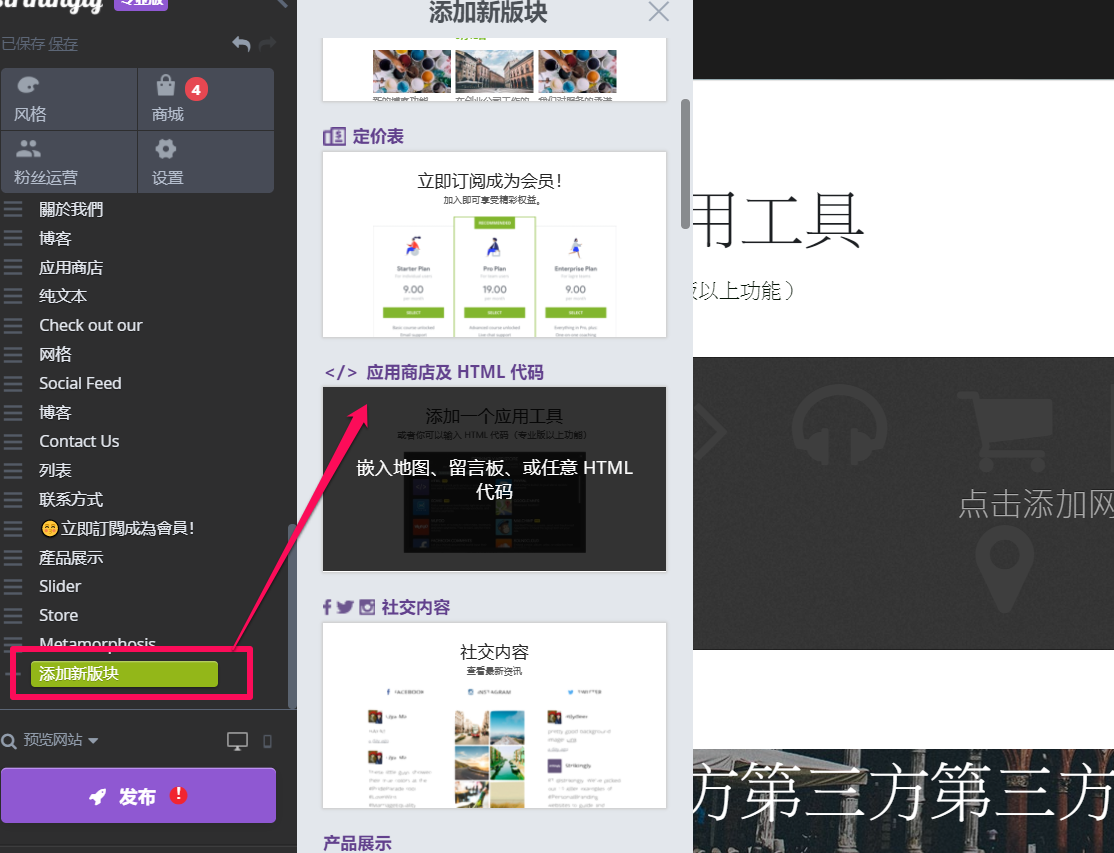1114x853 pixels.
Task: Select the first 博客 section
Action: click(55, 238)
